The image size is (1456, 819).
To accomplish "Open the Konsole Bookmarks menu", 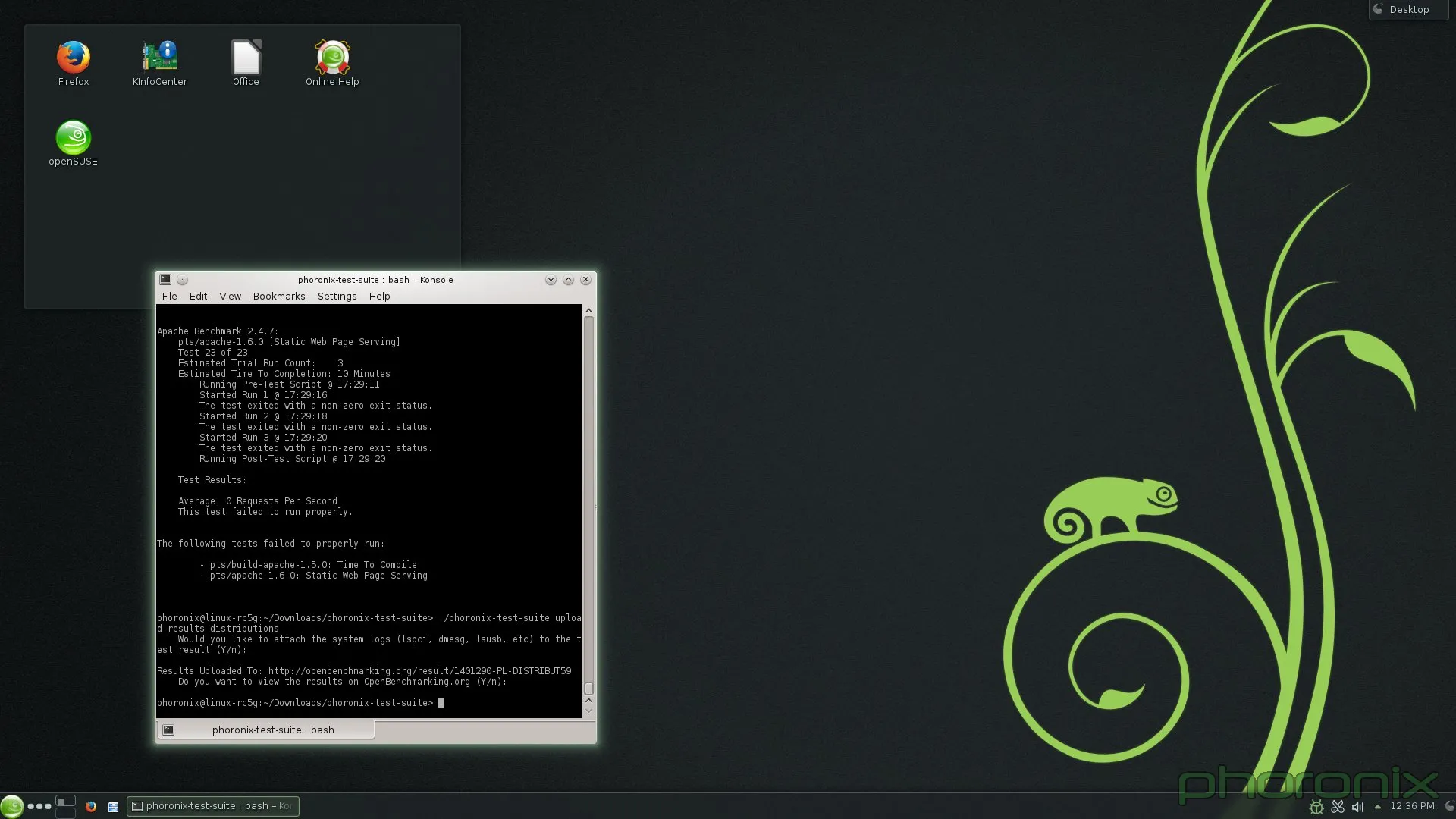I will tap(279, 297).
